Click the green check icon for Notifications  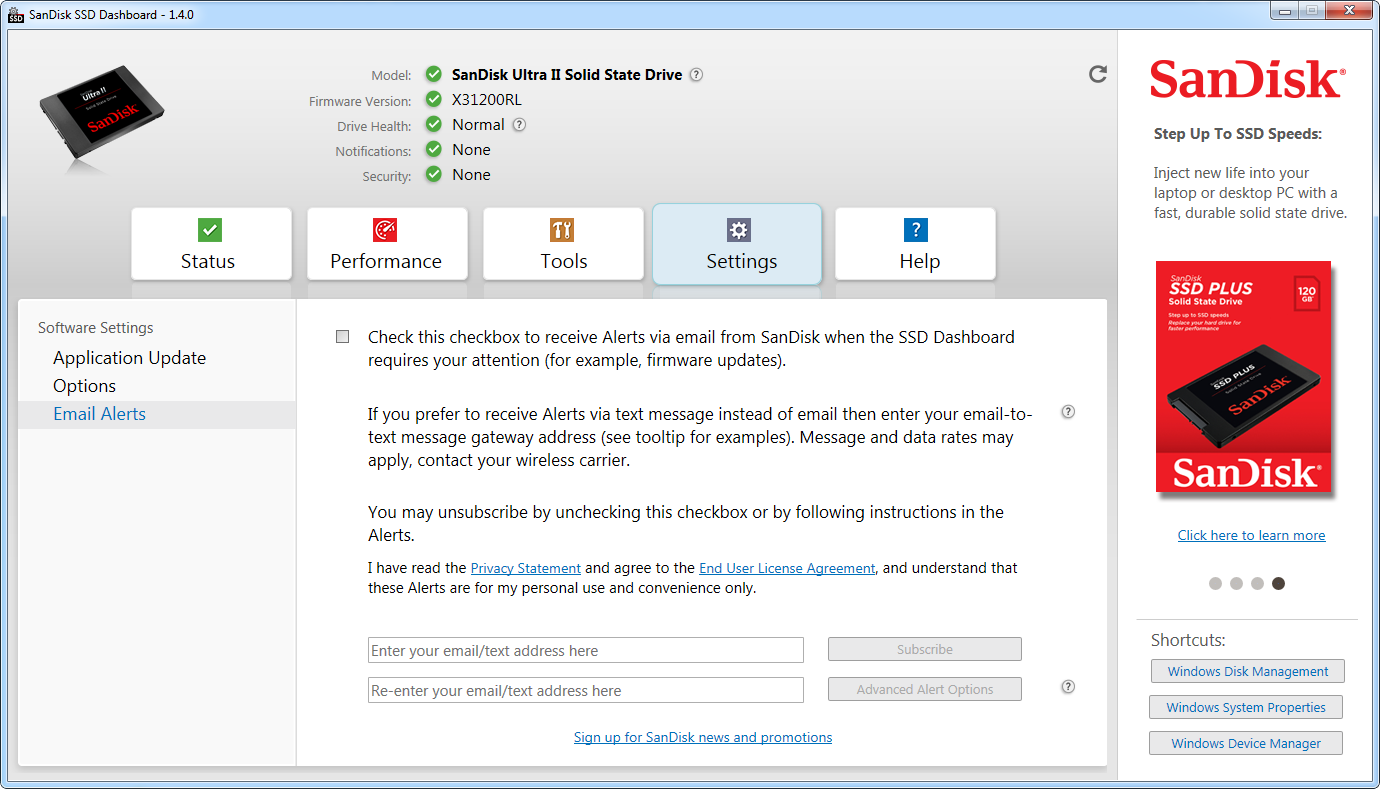433,149
